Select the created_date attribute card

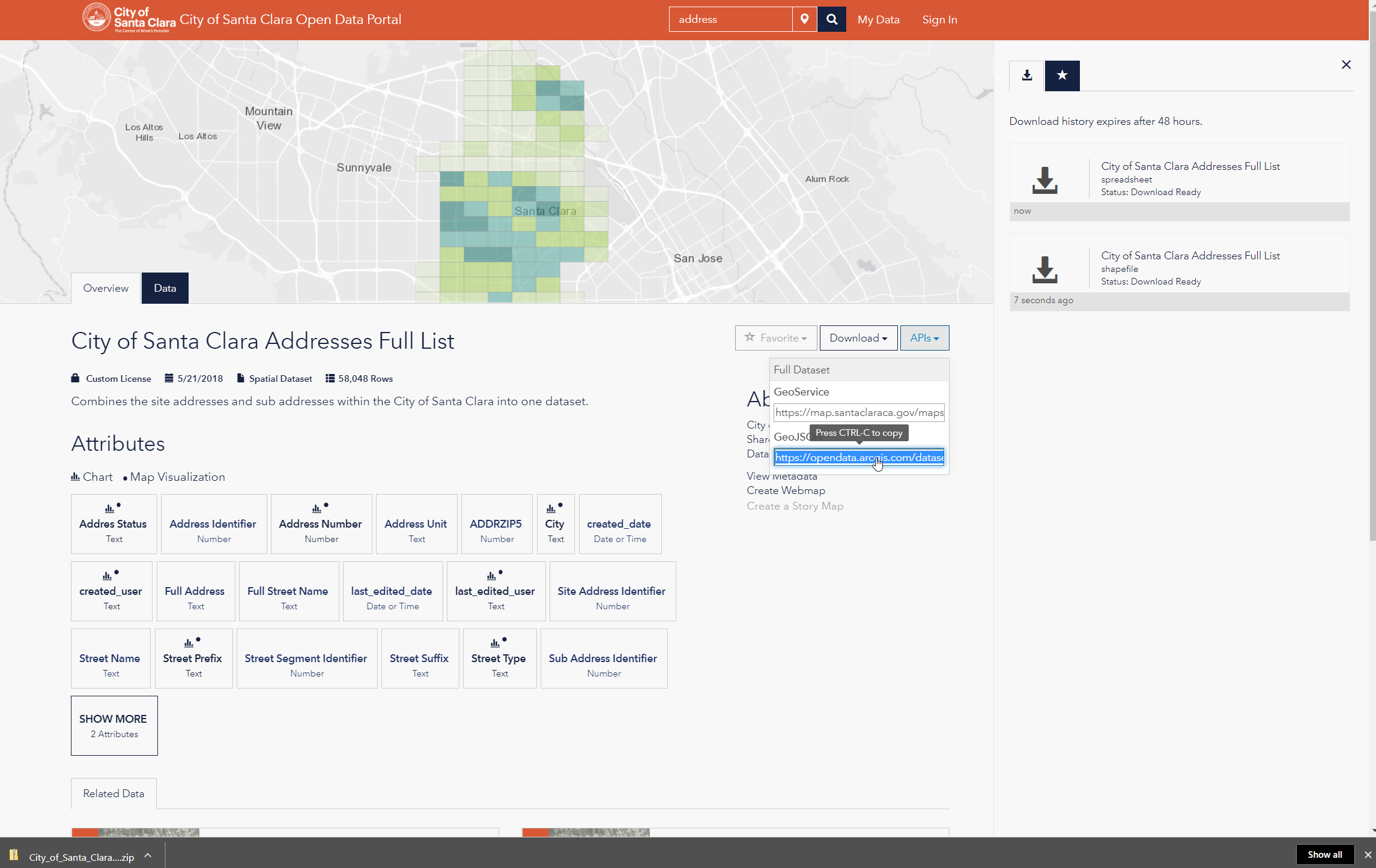(620, 524)
